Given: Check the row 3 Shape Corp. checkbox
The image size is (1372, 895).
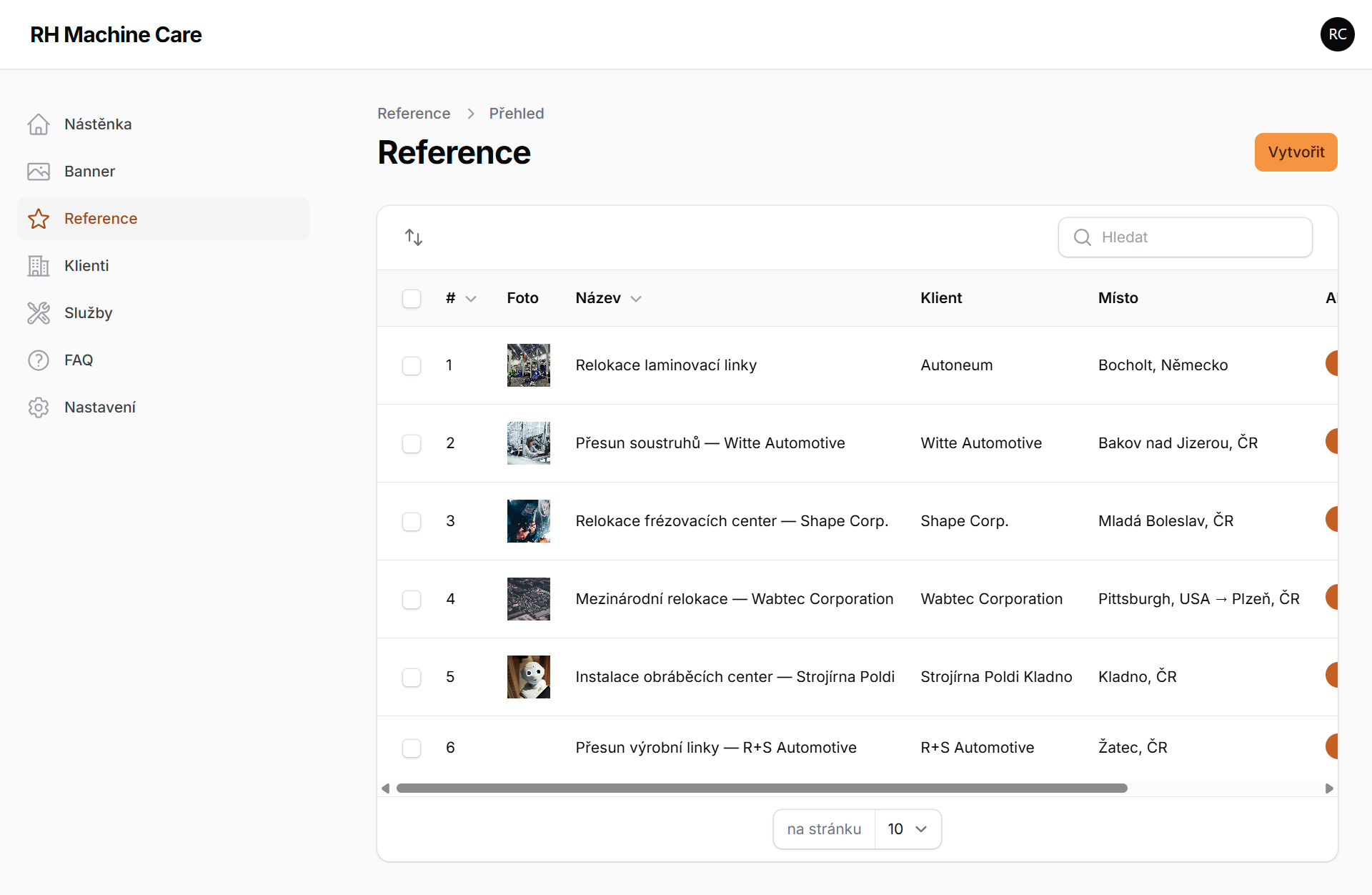Looking at the screenshot, I should point(412,522).
